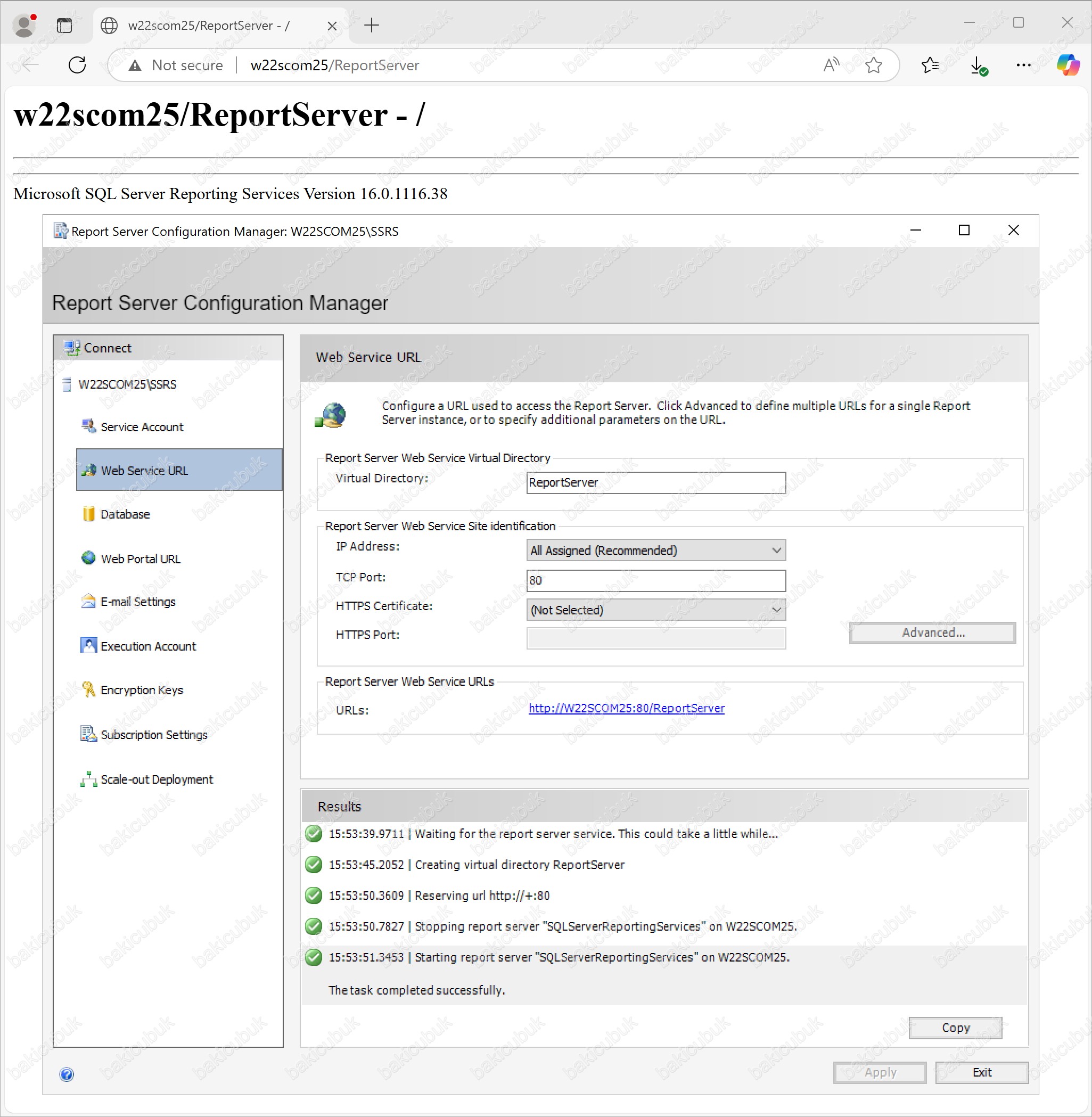
Task: Click the Database cylinder icon
Action: pyautogui.click(x=88, y=513)
